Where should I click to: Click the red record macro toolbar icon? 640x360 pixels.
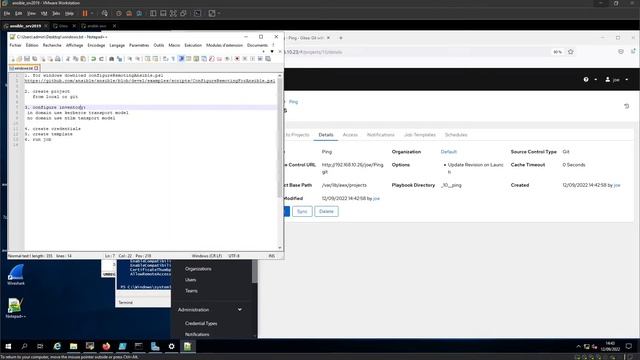pyautogui.click(x=237, y=59)
